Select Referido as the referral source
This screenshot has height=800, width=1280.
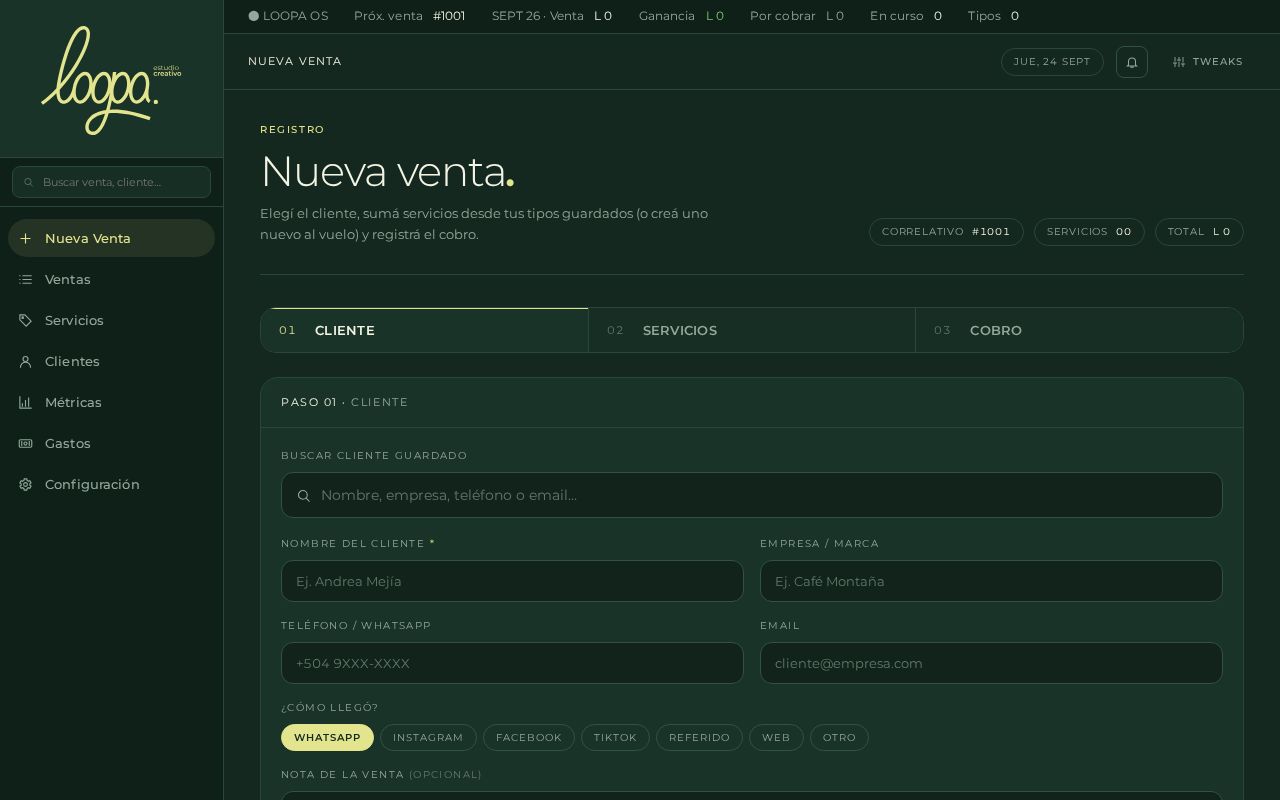699,737
